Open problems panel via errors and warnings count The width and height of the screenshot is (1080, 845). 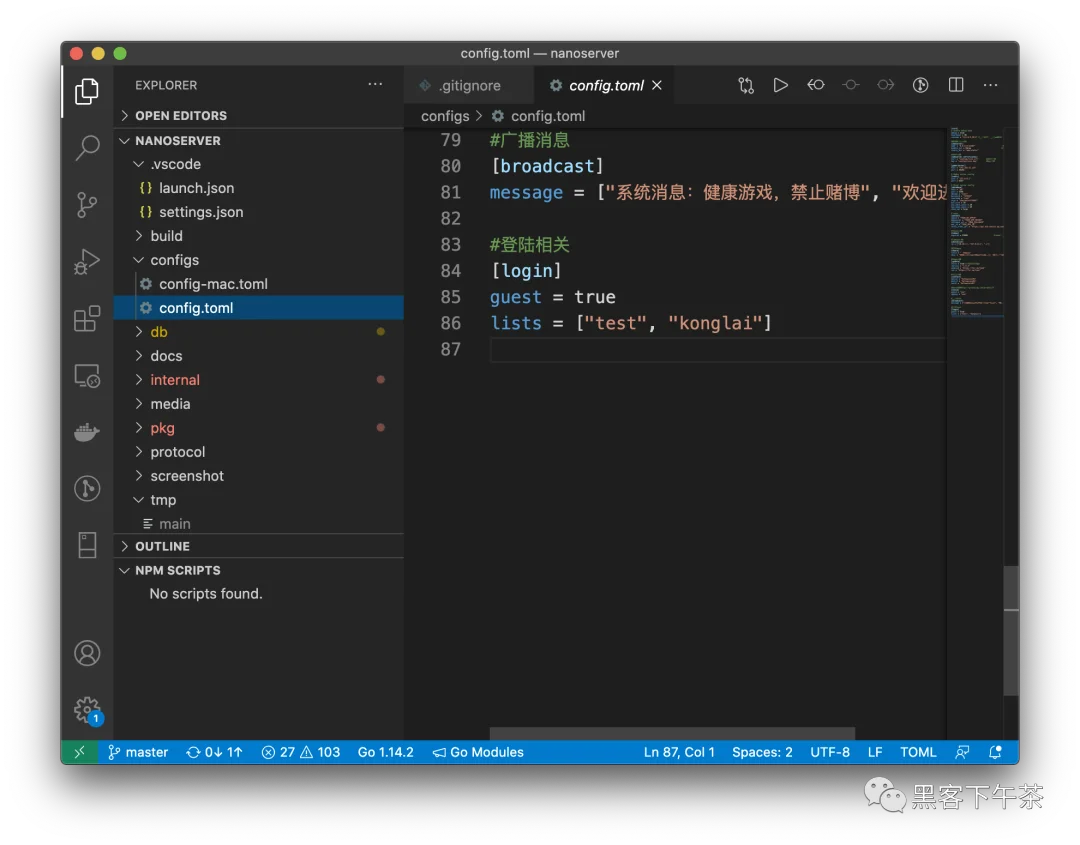point(301,752)
